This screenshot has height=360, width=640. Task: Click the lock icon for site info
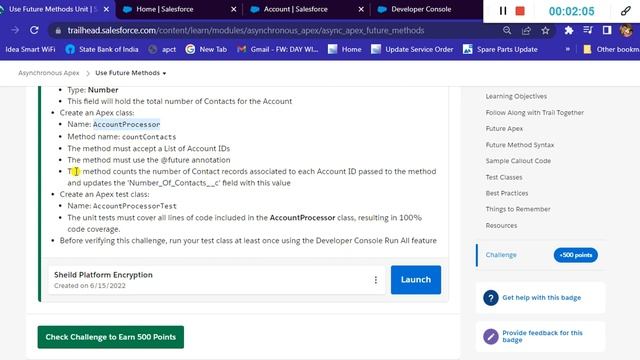[x=58, y=31]
